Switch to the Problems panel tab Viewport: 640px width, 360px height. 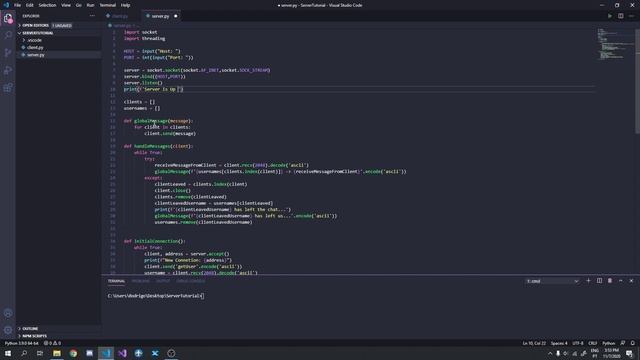coord(141,281)
